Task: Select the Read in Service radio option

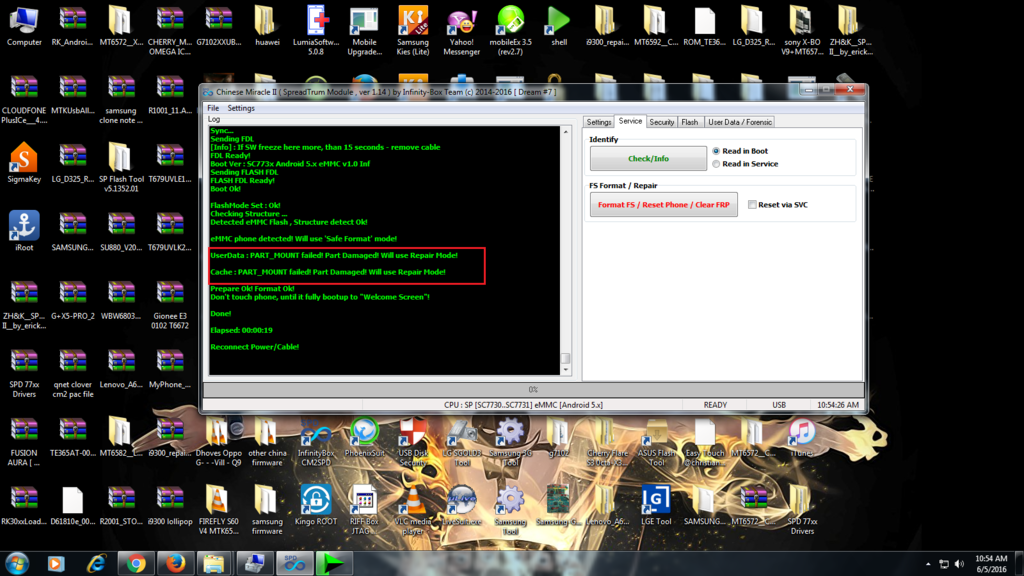Action: point(716,164)
